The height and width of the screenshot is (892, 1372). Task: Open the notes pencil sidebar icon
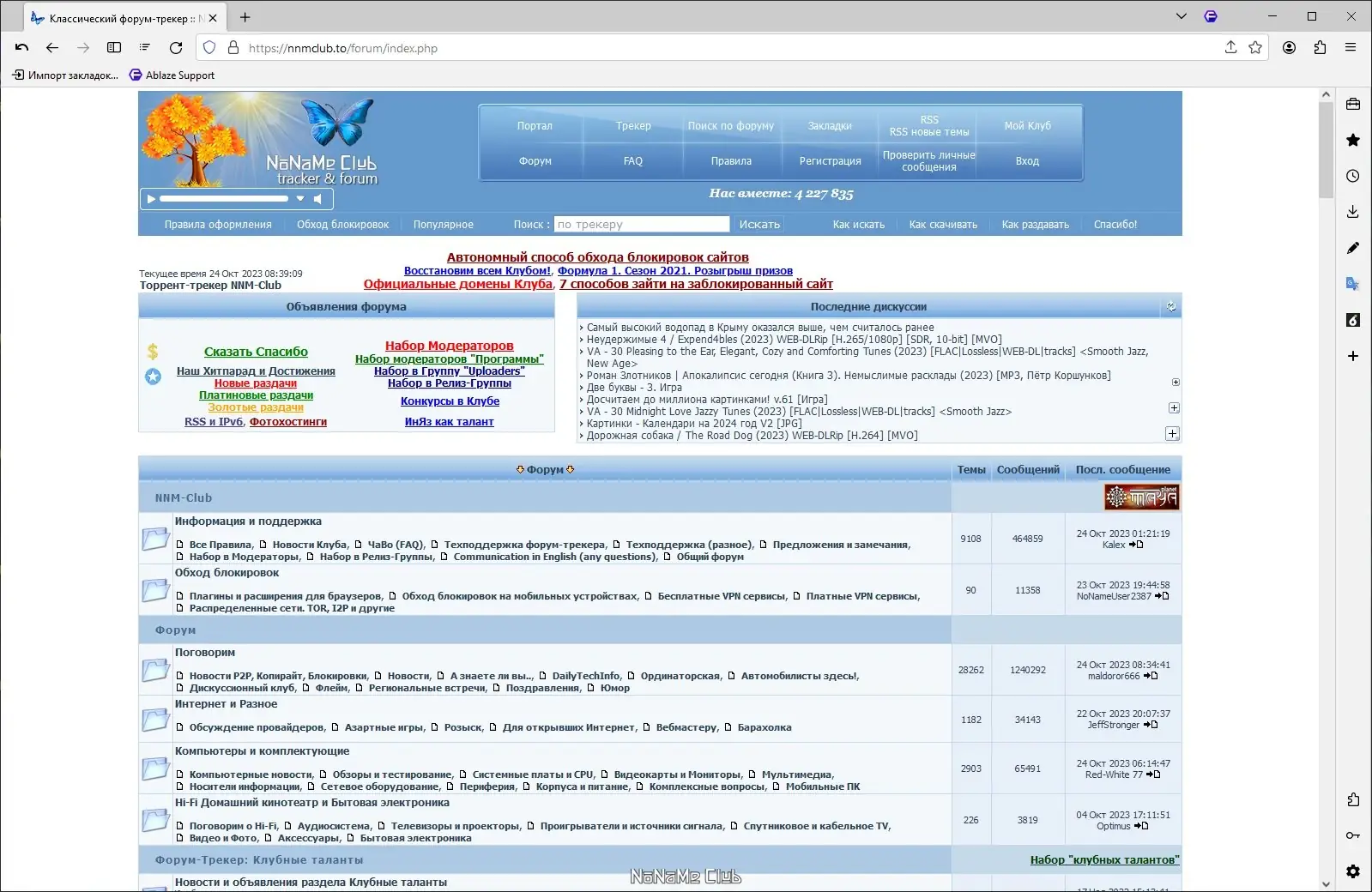1353,248
